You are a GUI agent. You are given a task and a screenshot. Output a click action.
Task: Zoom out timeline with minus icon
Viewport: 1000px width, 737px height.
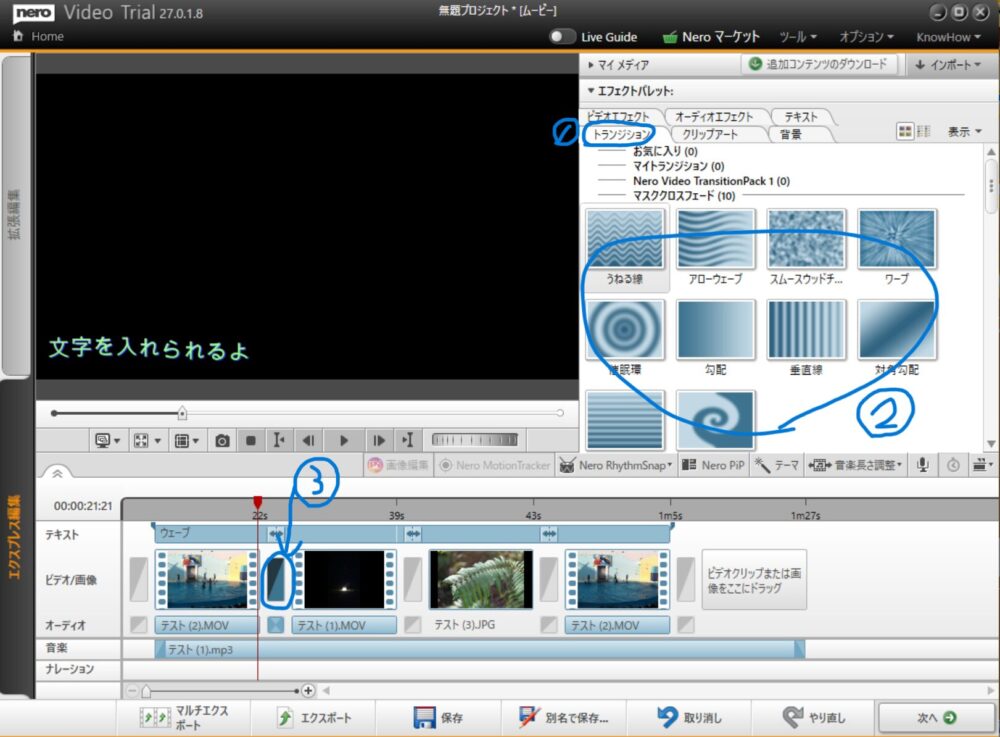click(132, 690)
